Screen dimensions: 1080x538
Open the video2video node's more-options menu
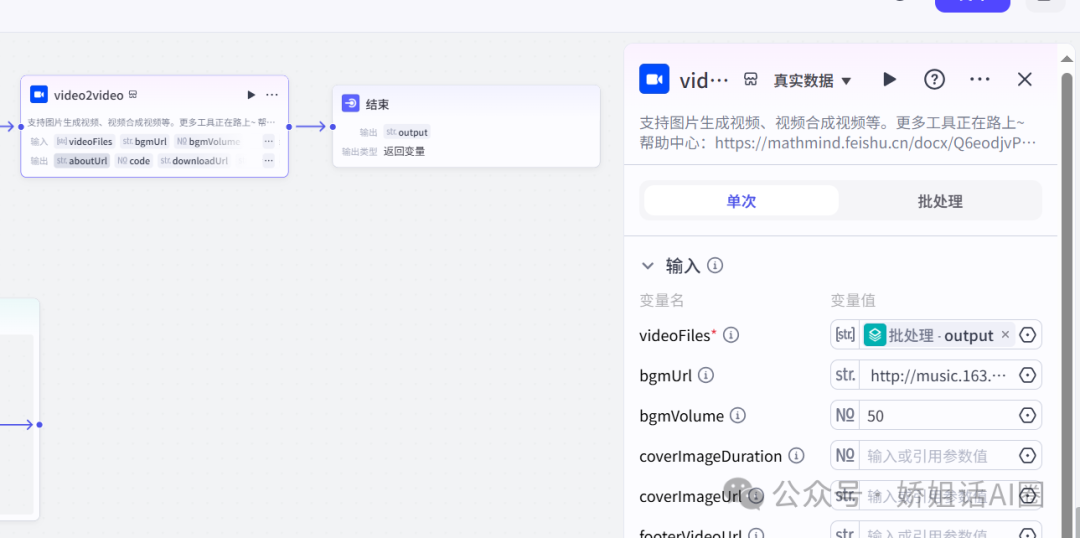272,94
